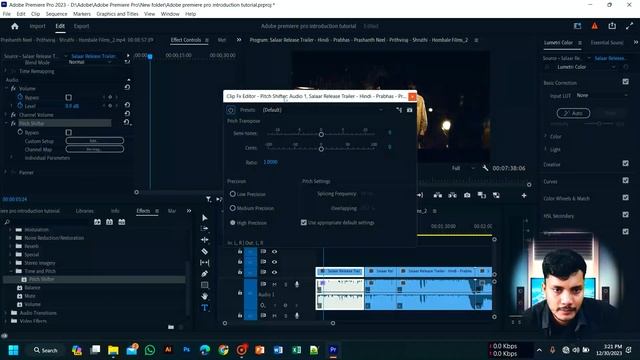Select Low Precision radio button
640x360 pixels.
coord(233,194)
